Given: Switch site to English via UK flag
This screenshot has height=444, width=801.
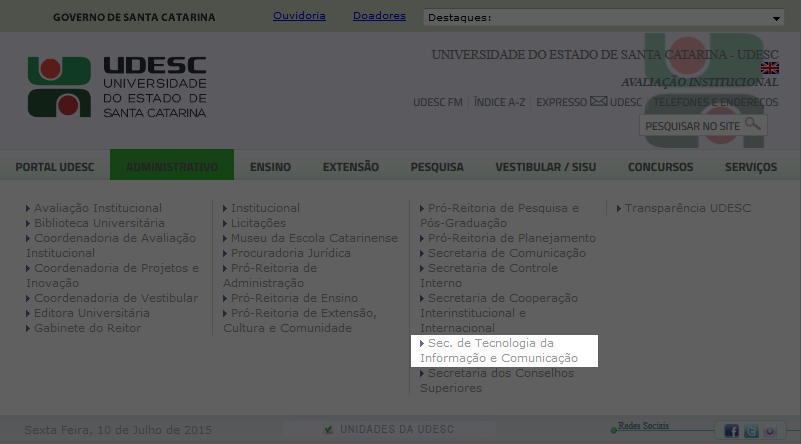Looking at the screenshot, I should pos(769,68).
